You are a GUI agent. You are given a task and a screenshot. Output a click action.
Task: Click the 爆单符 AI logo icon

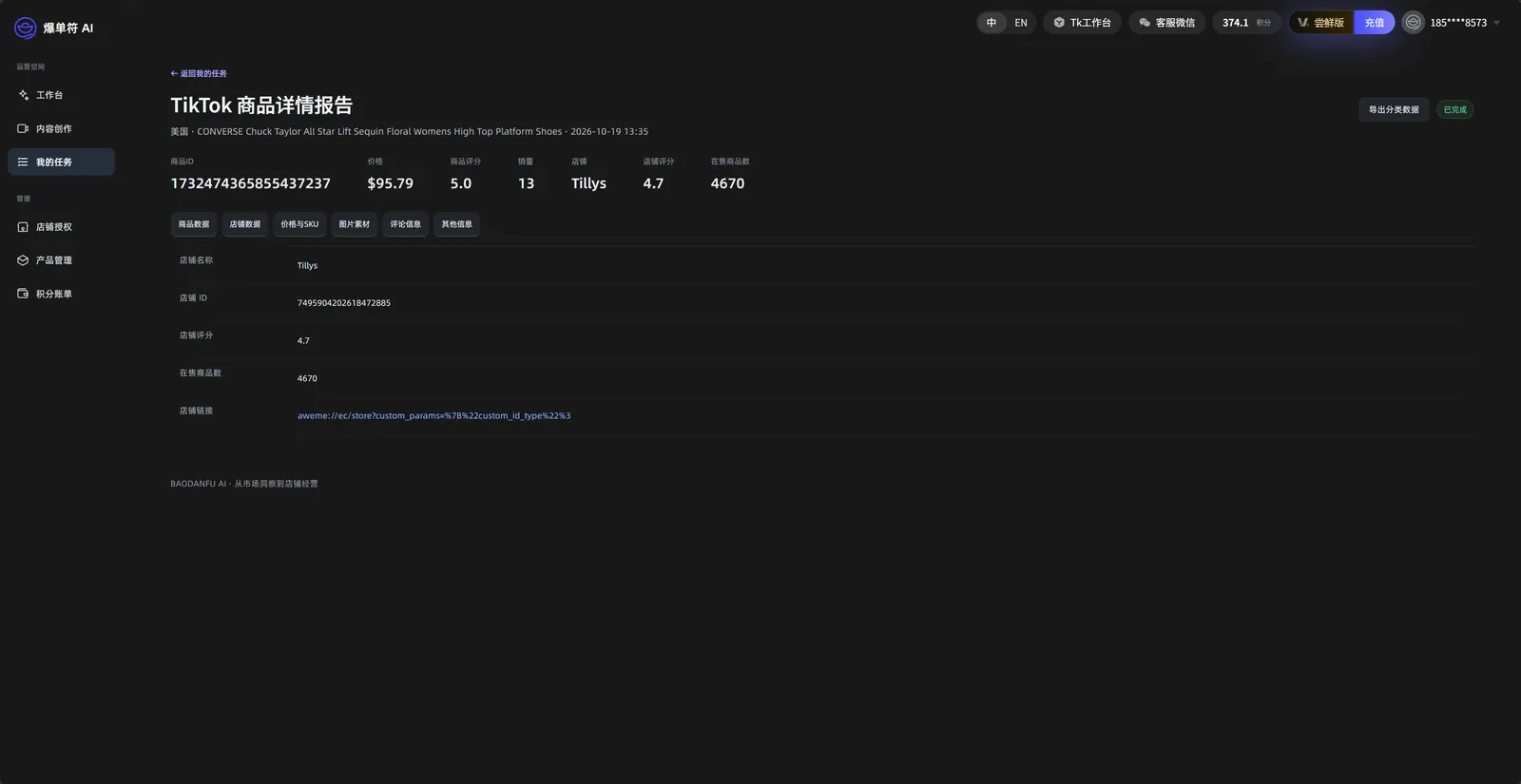26,28
